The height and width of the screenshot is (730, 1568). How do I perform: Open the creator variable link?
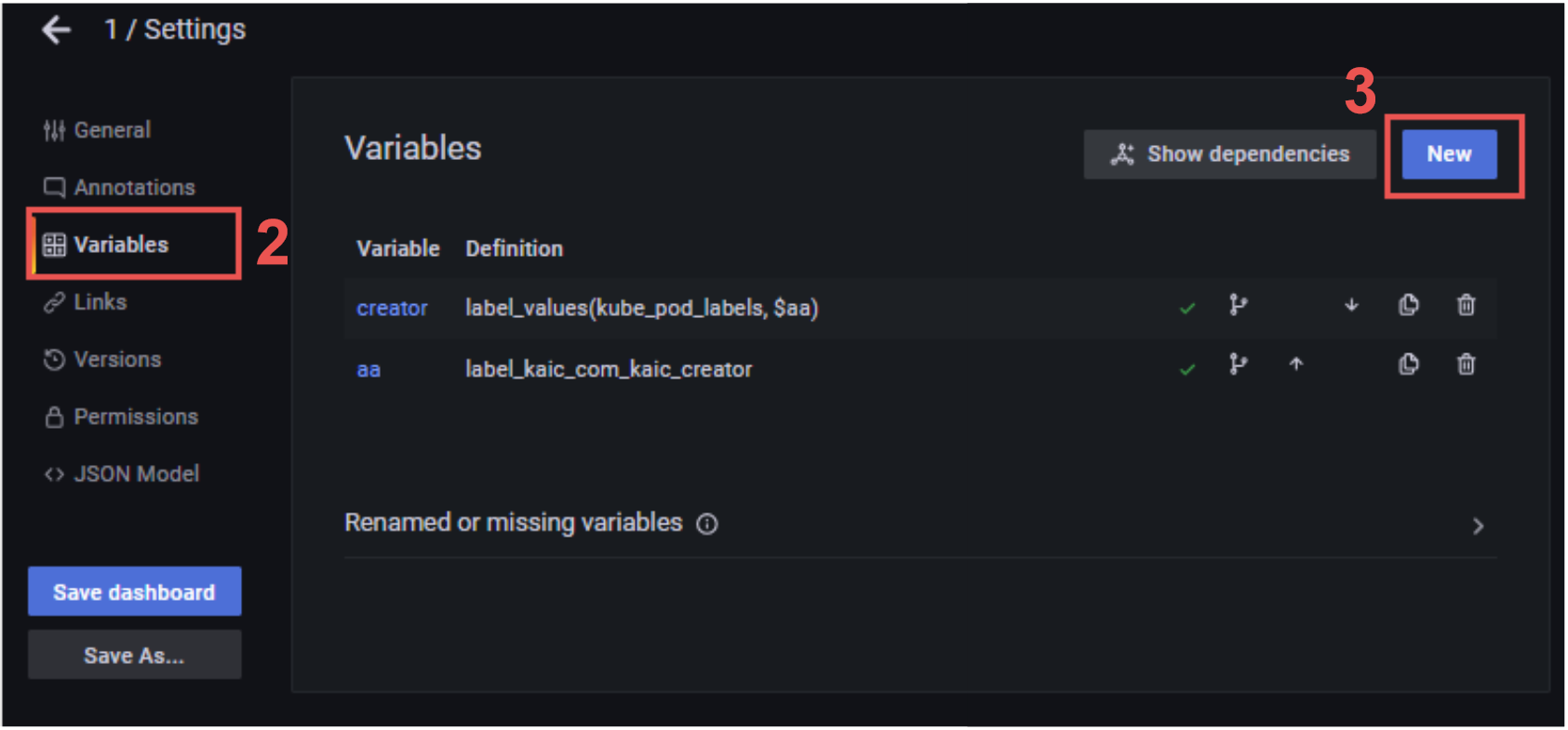click(392, 309)
